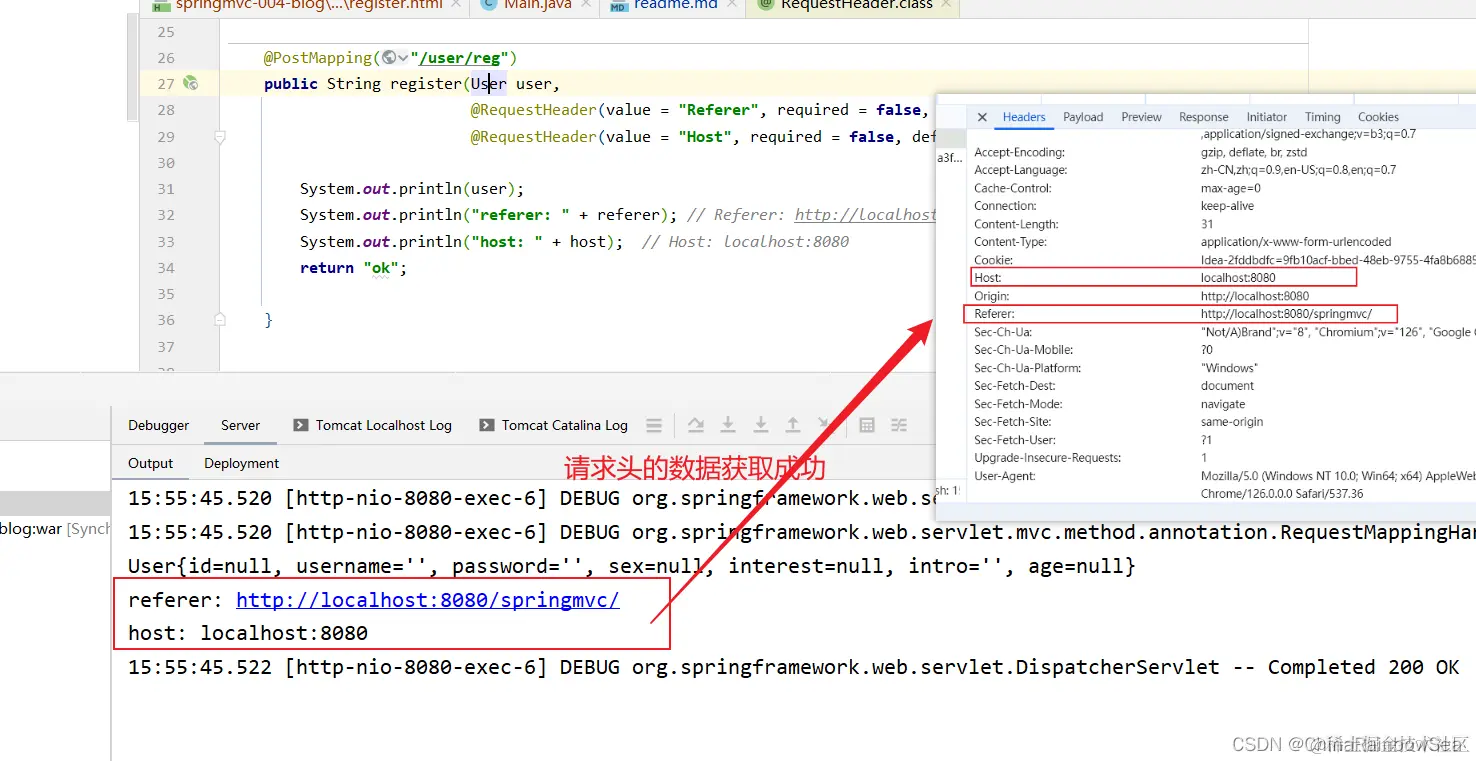Screen dimensions: 1476x761
Task: Close the DevTools request details panel
Action: tap(982, 117)
